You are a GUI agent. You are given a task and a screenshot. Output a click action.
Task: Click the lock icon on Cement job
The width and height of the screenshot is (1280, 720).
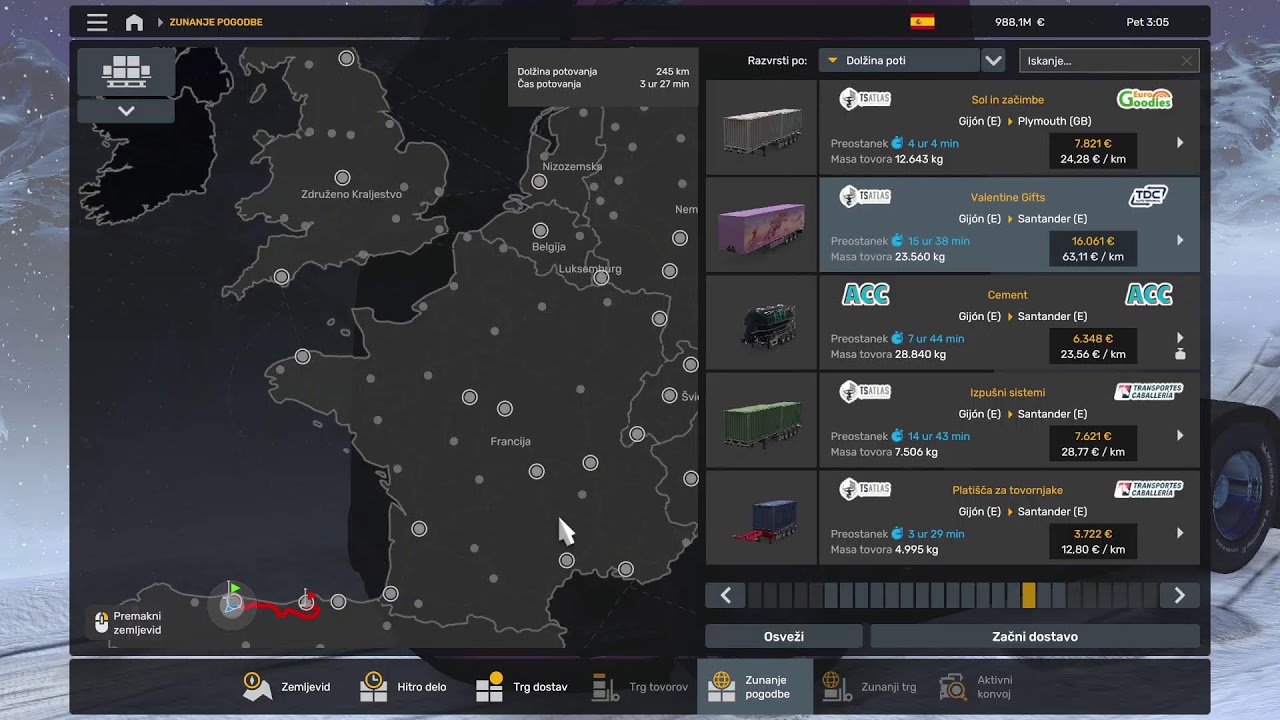(x=1180, y=354)
